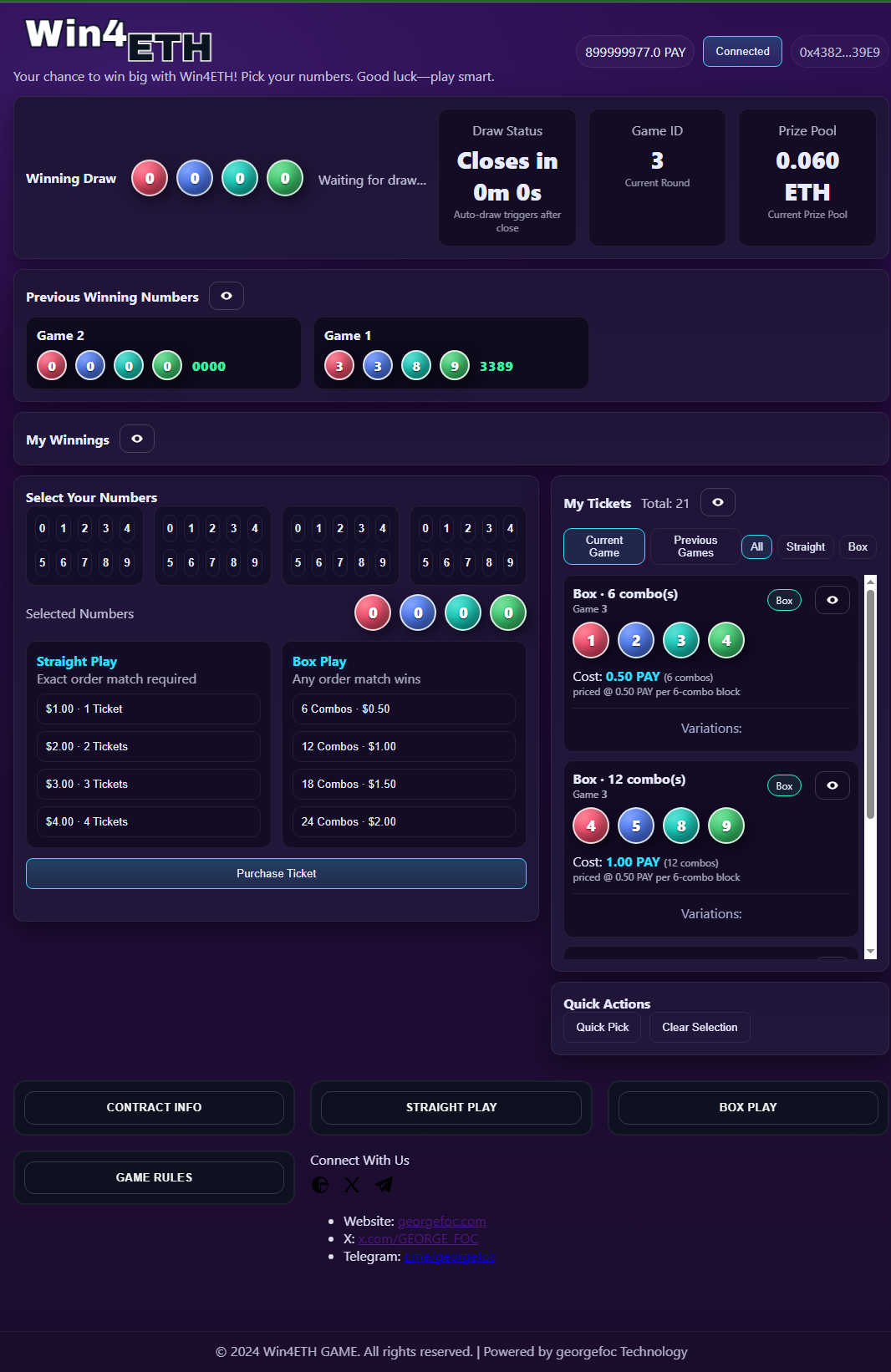Open X social icon under Connect With Us

[x=353, y=1185]
